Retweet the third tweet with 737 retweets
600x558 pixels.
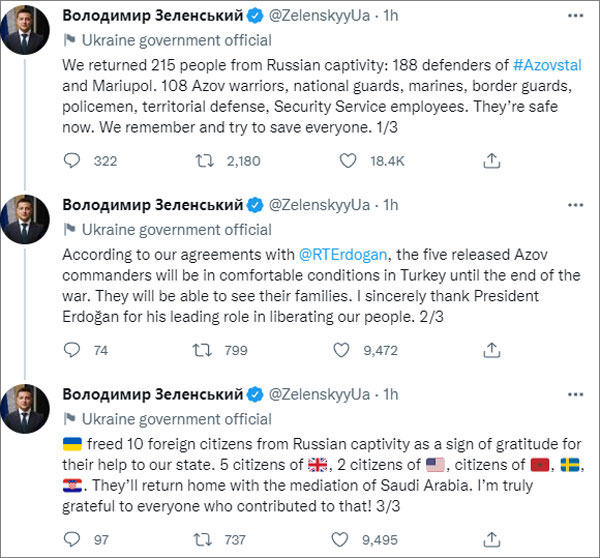[x=202, y=539]
